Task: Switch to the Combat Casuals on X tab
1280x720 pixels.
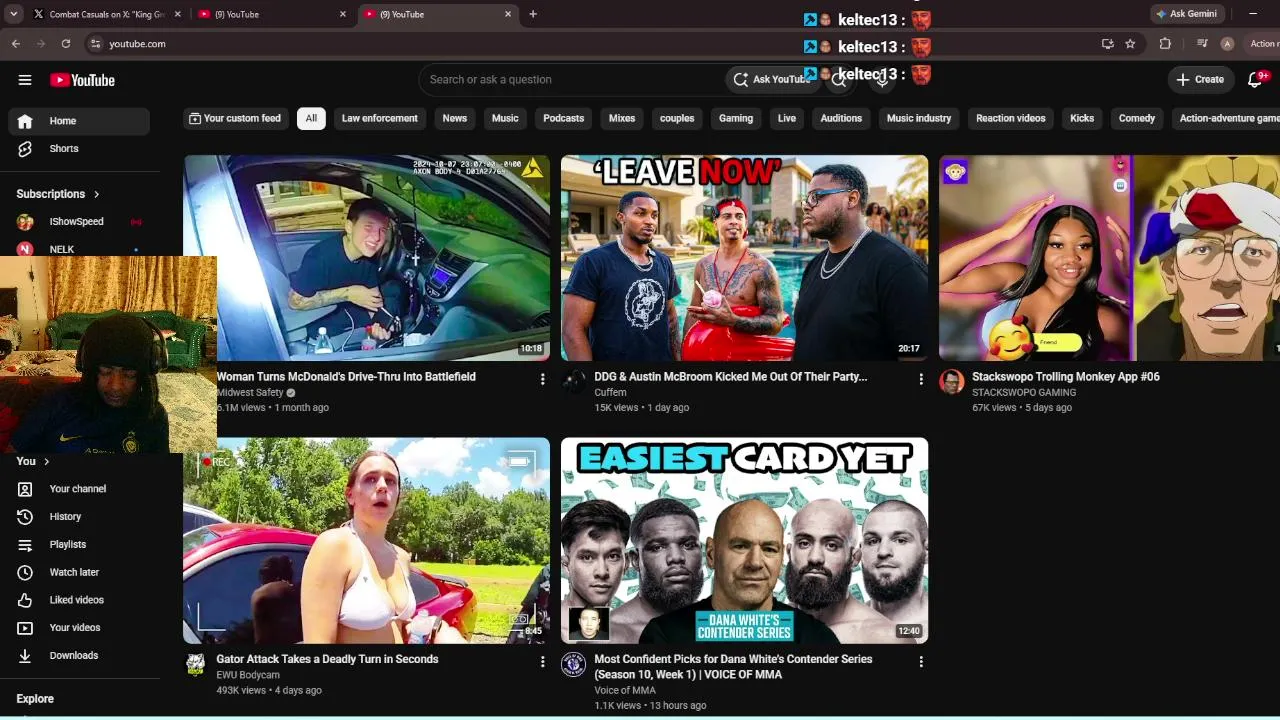Action: pyautogui.click(x=105, y=14)
